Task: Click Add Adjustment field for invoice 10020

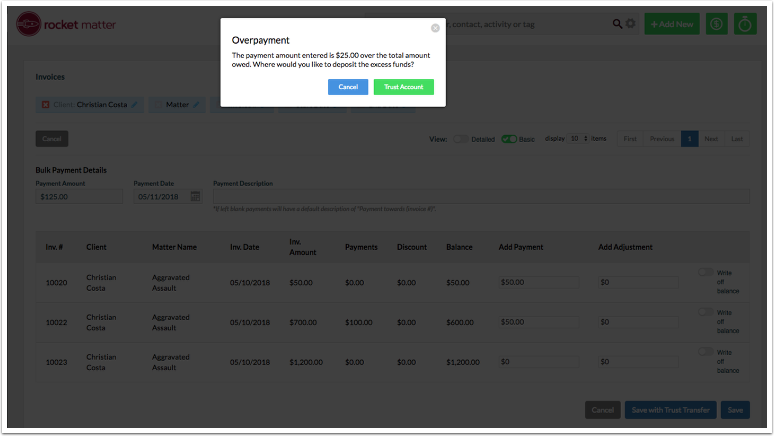Action: click(x=638, y=282)
